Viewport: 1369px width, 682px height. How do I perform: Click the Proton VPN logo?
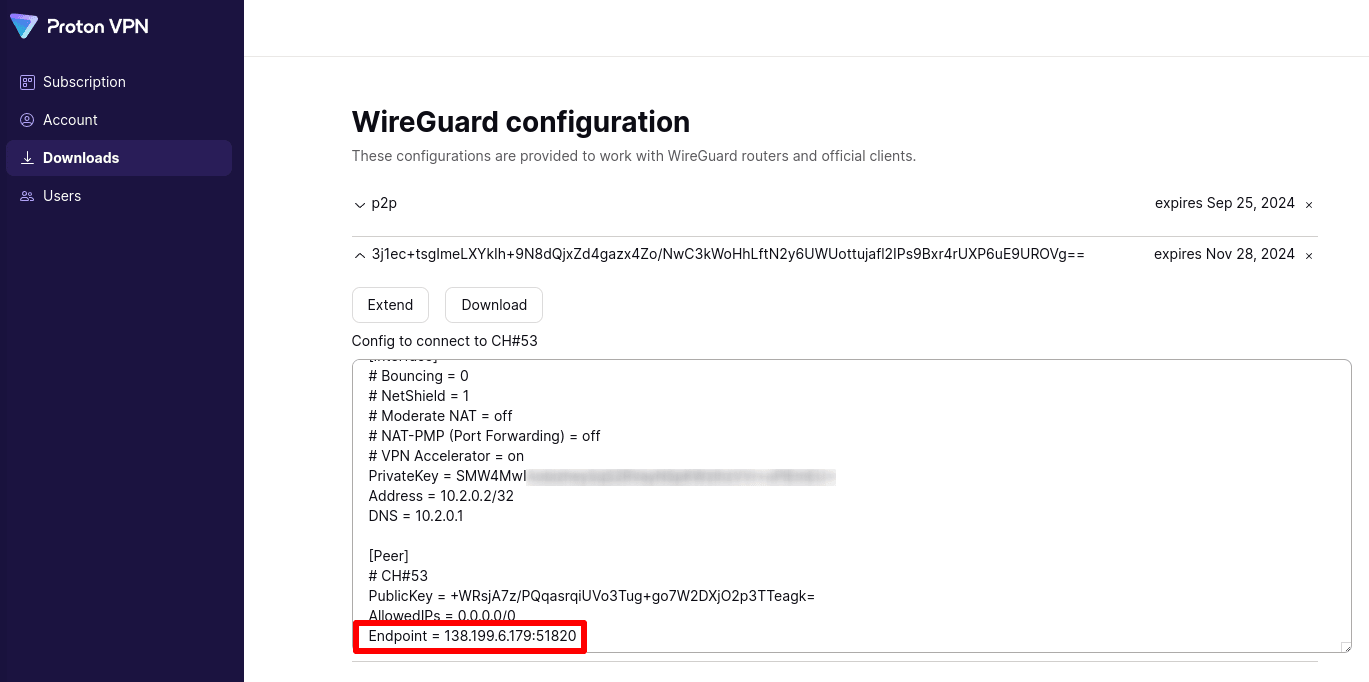click(x=79, y=27)
